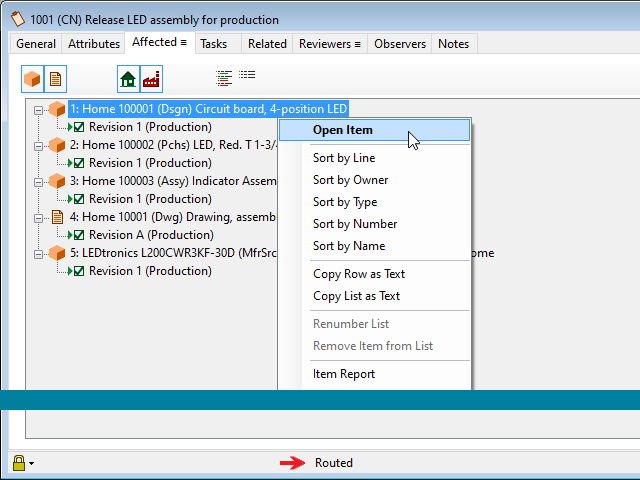Screen dimensions: 640x480
Task: Click the red arrow beside Routed status
Action: [x=291, y=463]
